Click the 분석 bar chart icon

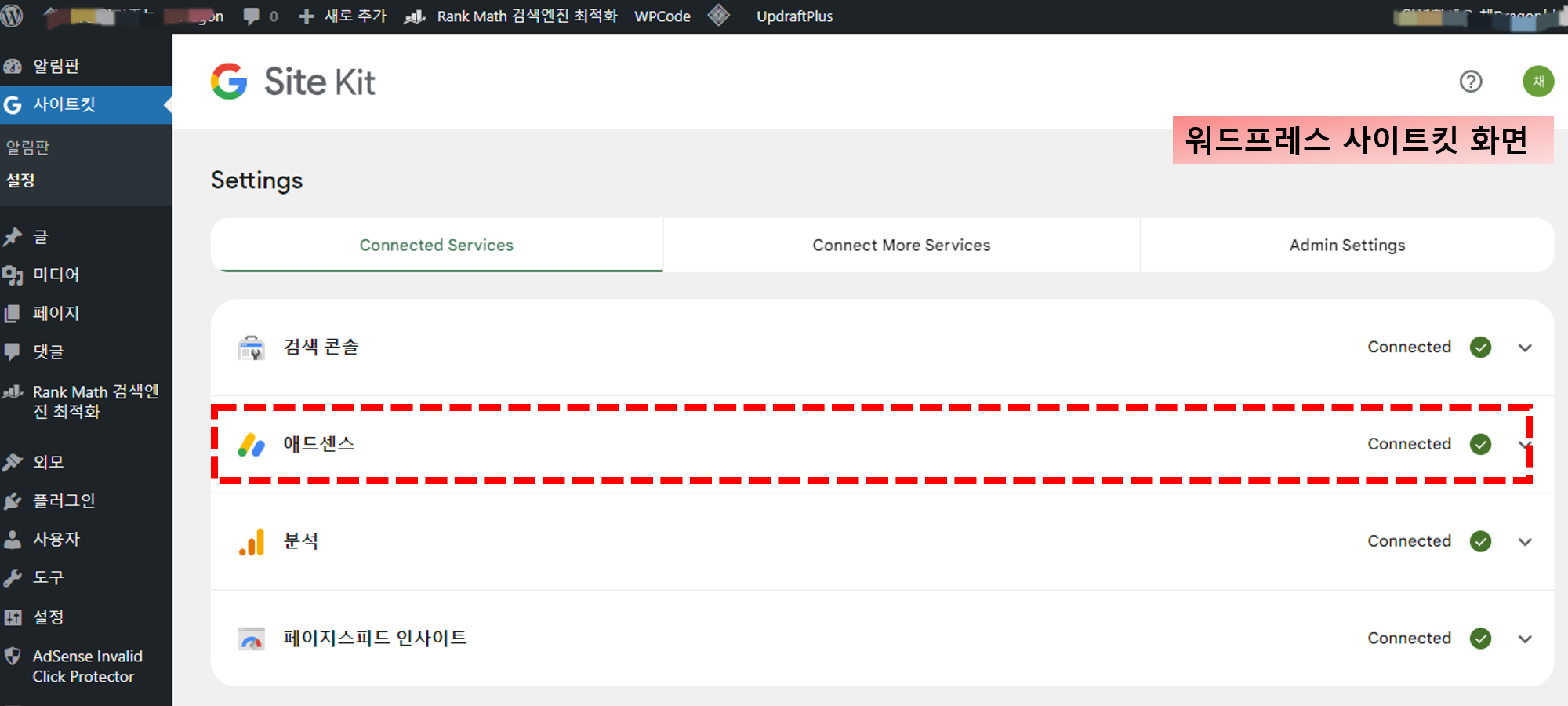click(x=252, y=542)
